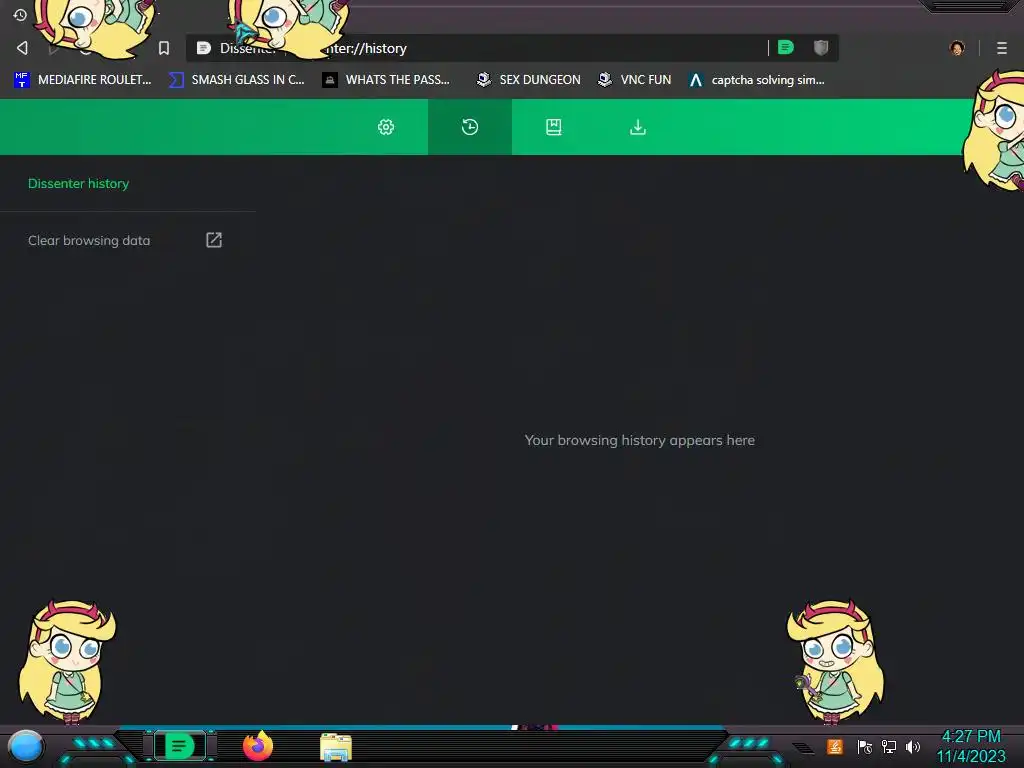
Task: Switch to the Downloads tab
Action: tap(638, 127)
